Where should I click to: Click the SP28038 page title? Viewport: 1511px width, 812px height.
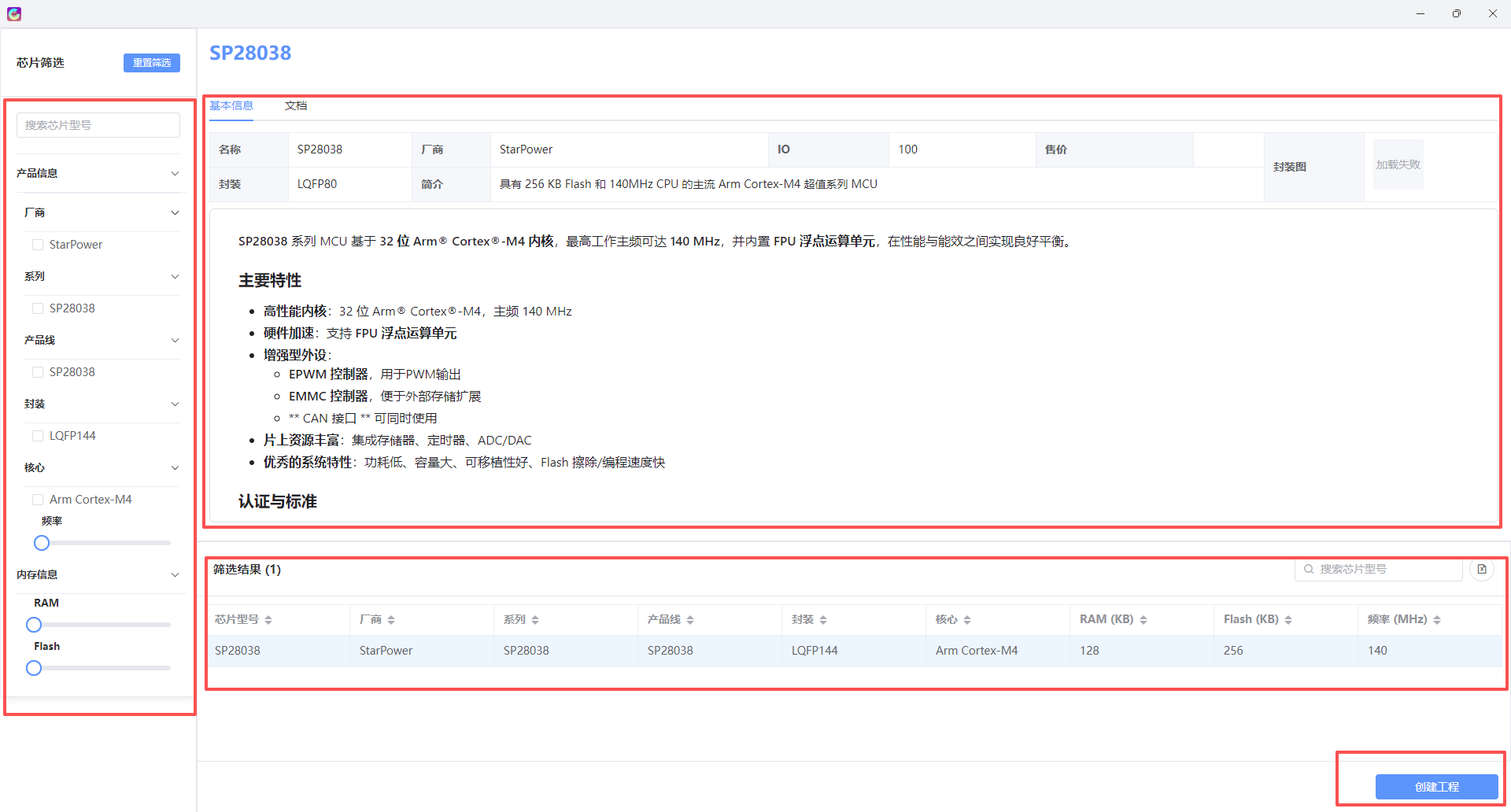coord(250,53)
